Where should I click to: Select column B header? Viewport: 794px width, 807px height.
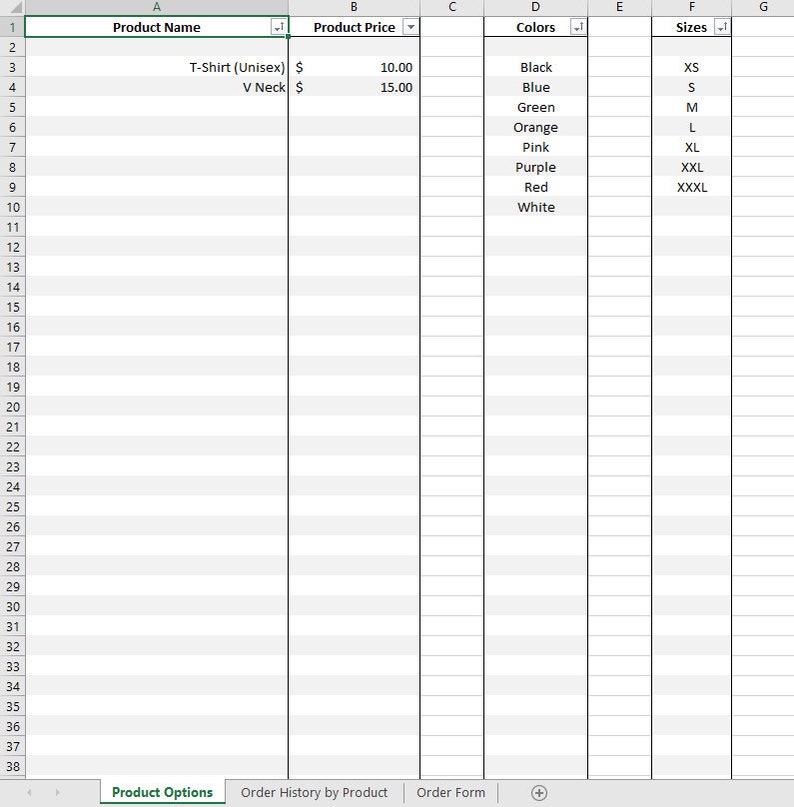354,7
